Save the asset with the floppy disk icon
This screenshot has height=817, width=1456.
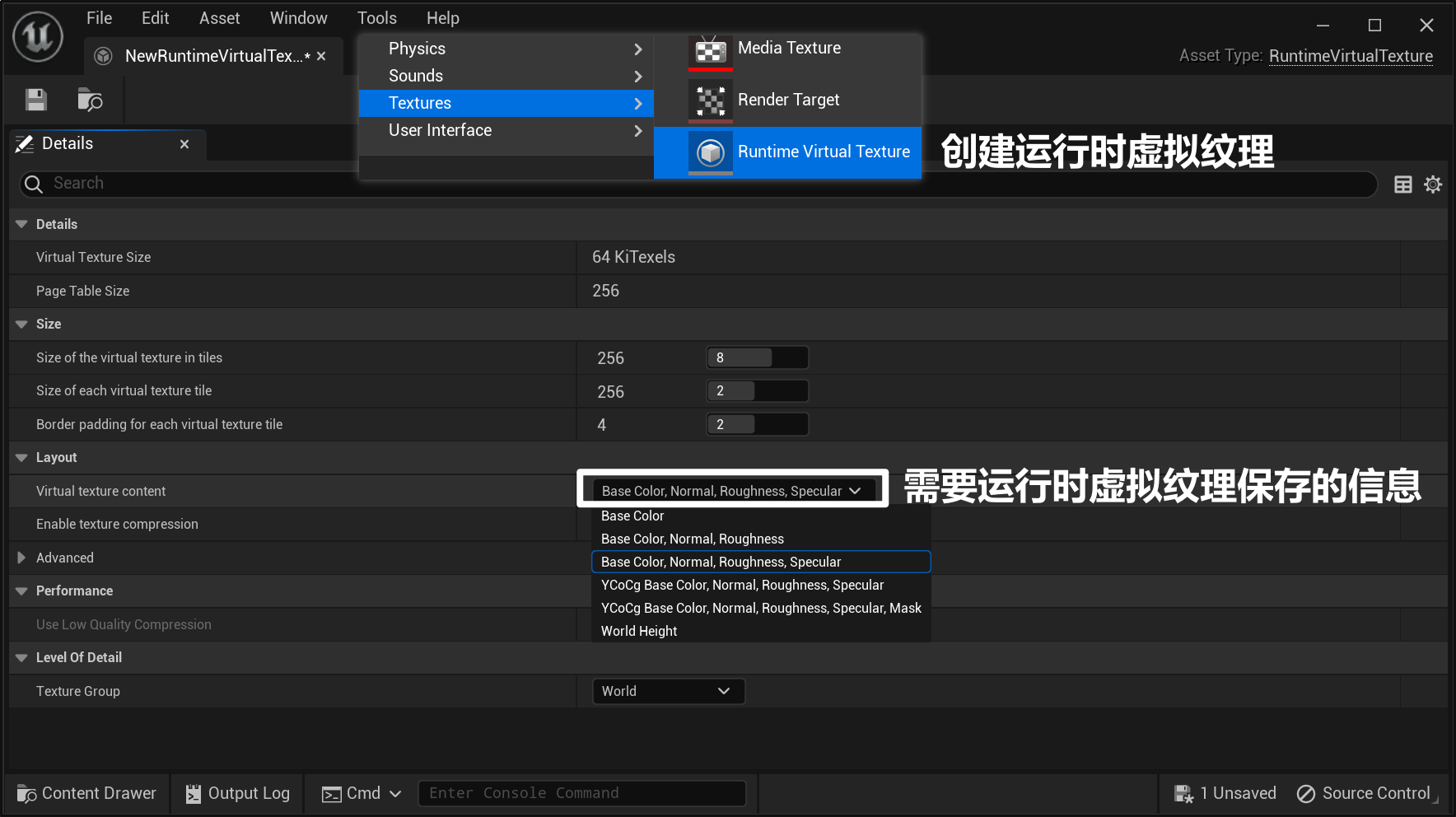point(36,100)
